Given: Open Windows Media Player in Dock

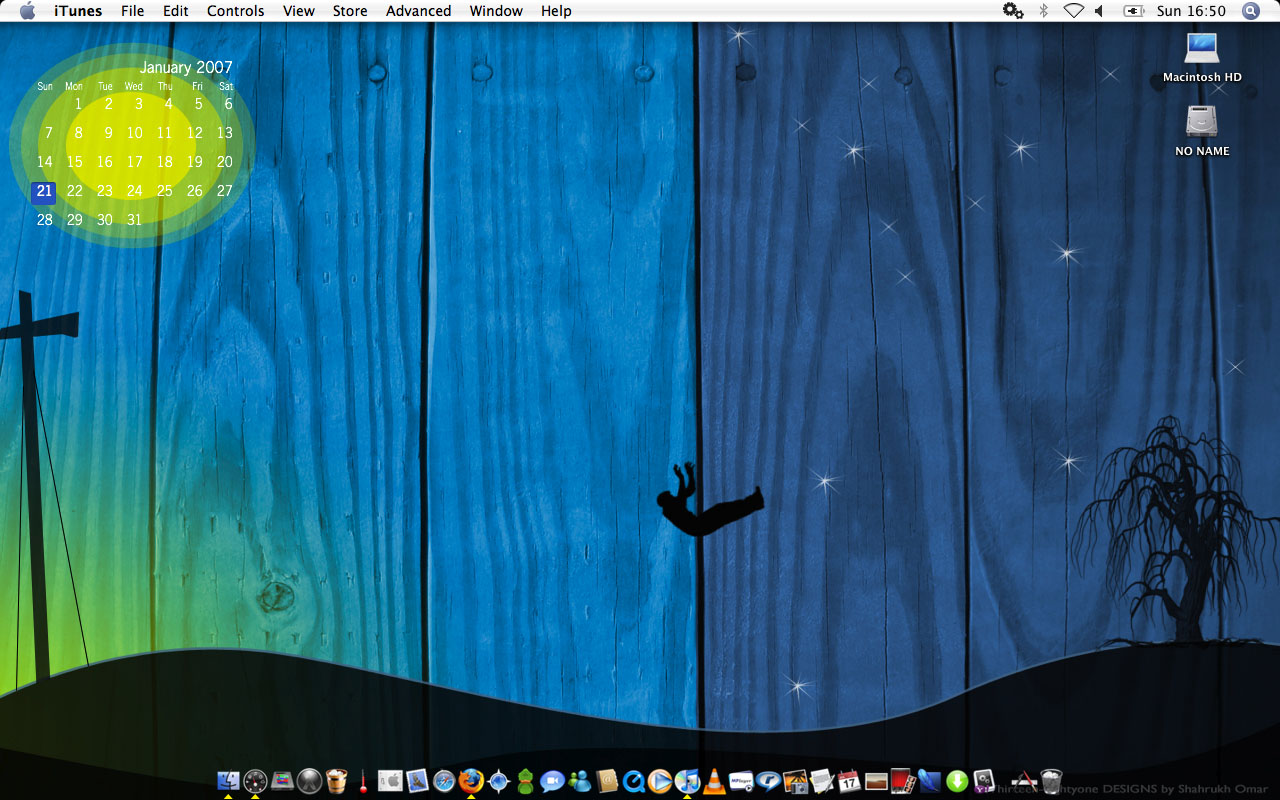Looking at the screenshot, I should point(660,781).
